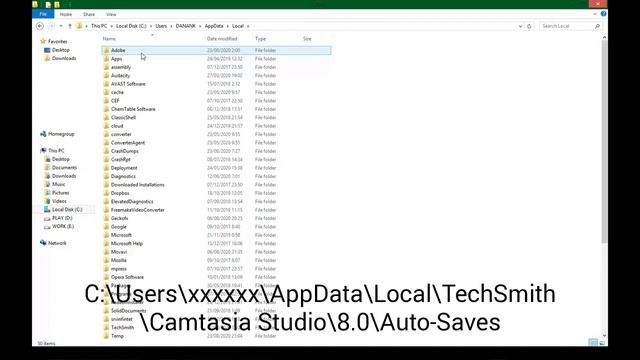Select Downloads under Favorites
640x360 pixels.
pos(64,58)
